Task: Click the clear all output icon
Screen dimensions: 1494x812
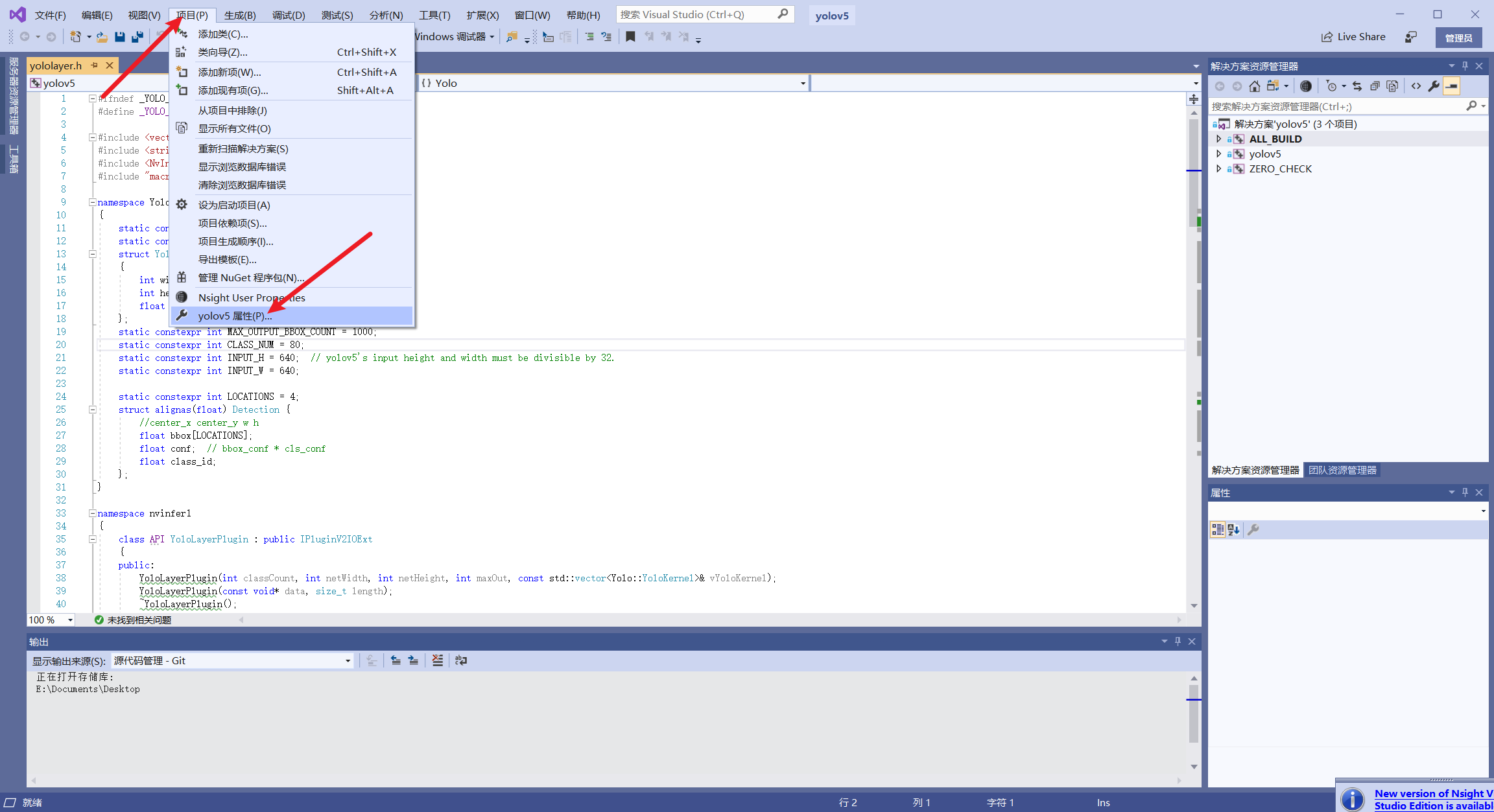Action: tap(438, 660)
